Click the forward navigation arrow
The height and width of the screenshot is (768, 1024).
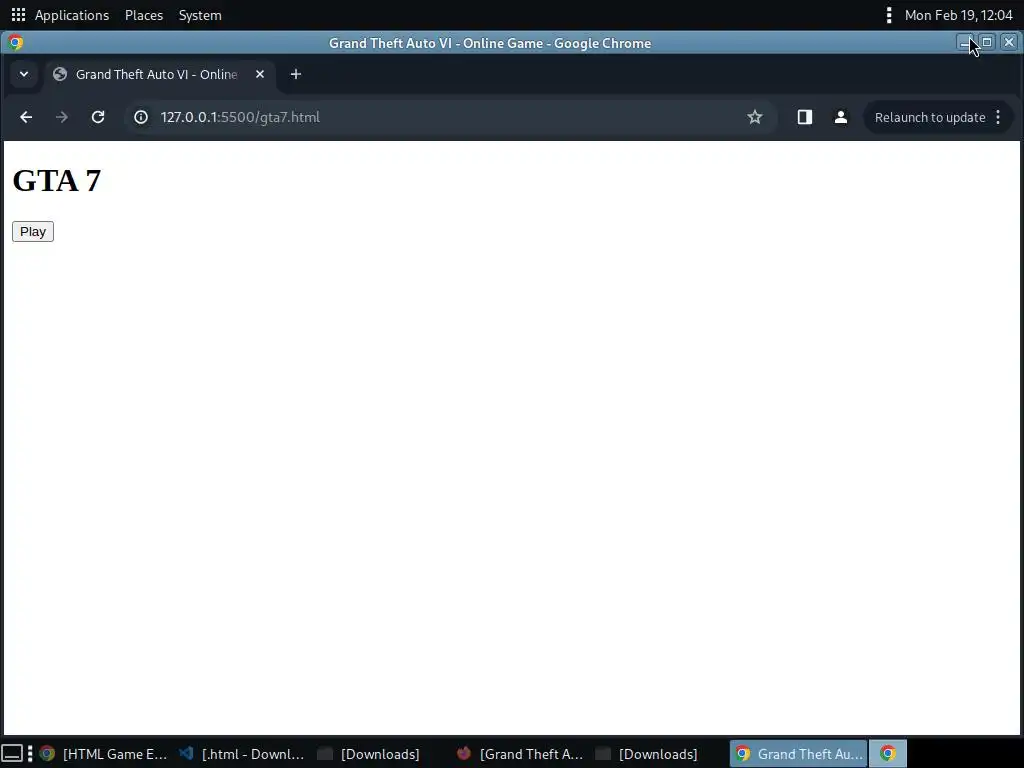click(62, 117)
